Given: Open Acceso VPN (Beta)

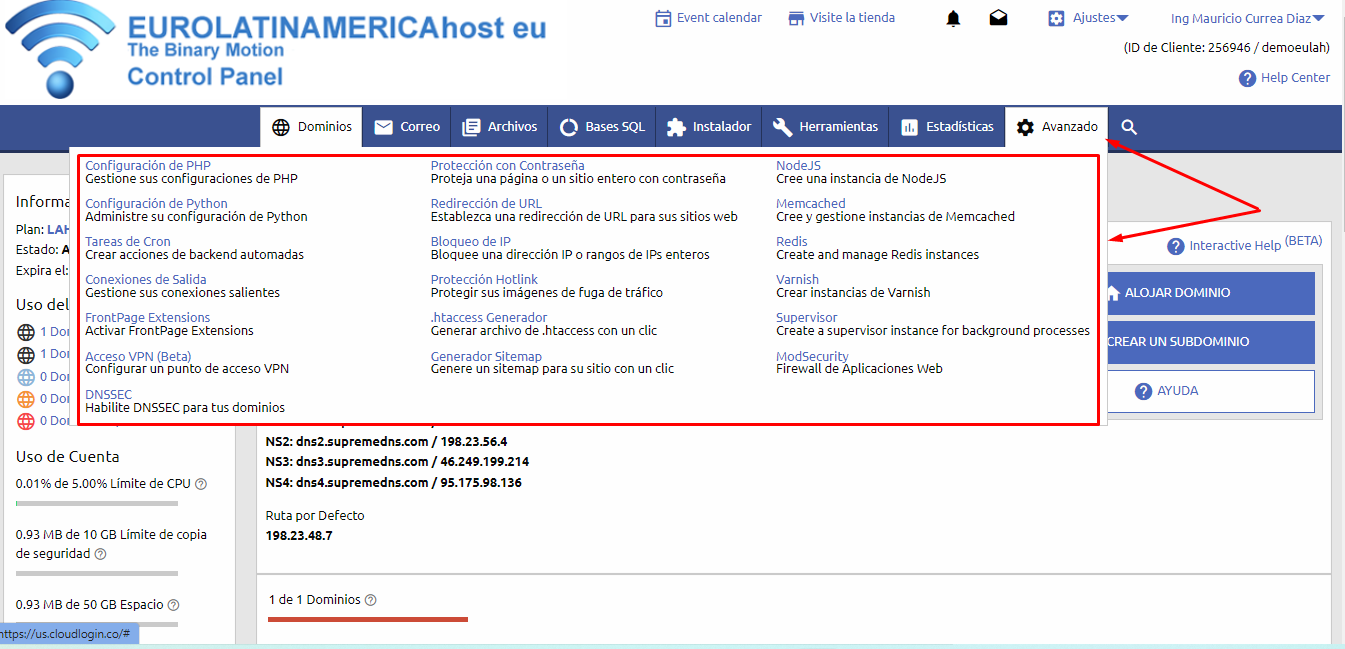Looking at the screenshot, I should pos(138,357).
